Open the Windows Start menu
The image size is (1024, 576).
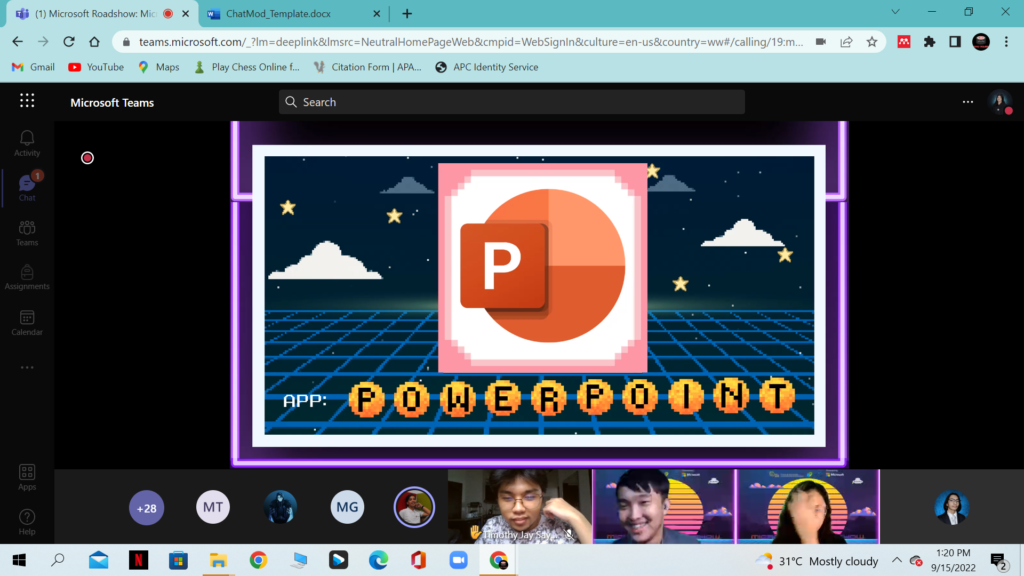[x=19, y=560]
